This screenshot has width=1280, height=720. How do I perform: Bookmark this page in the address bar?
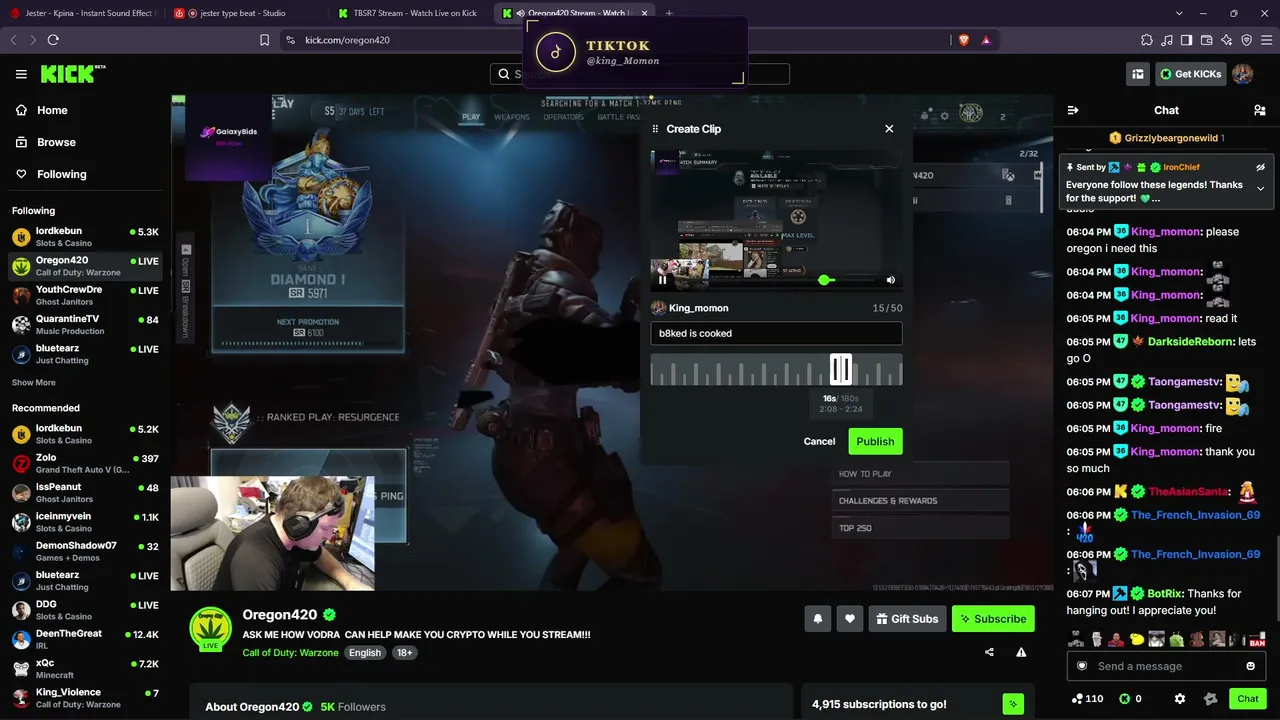click(264, 40)
